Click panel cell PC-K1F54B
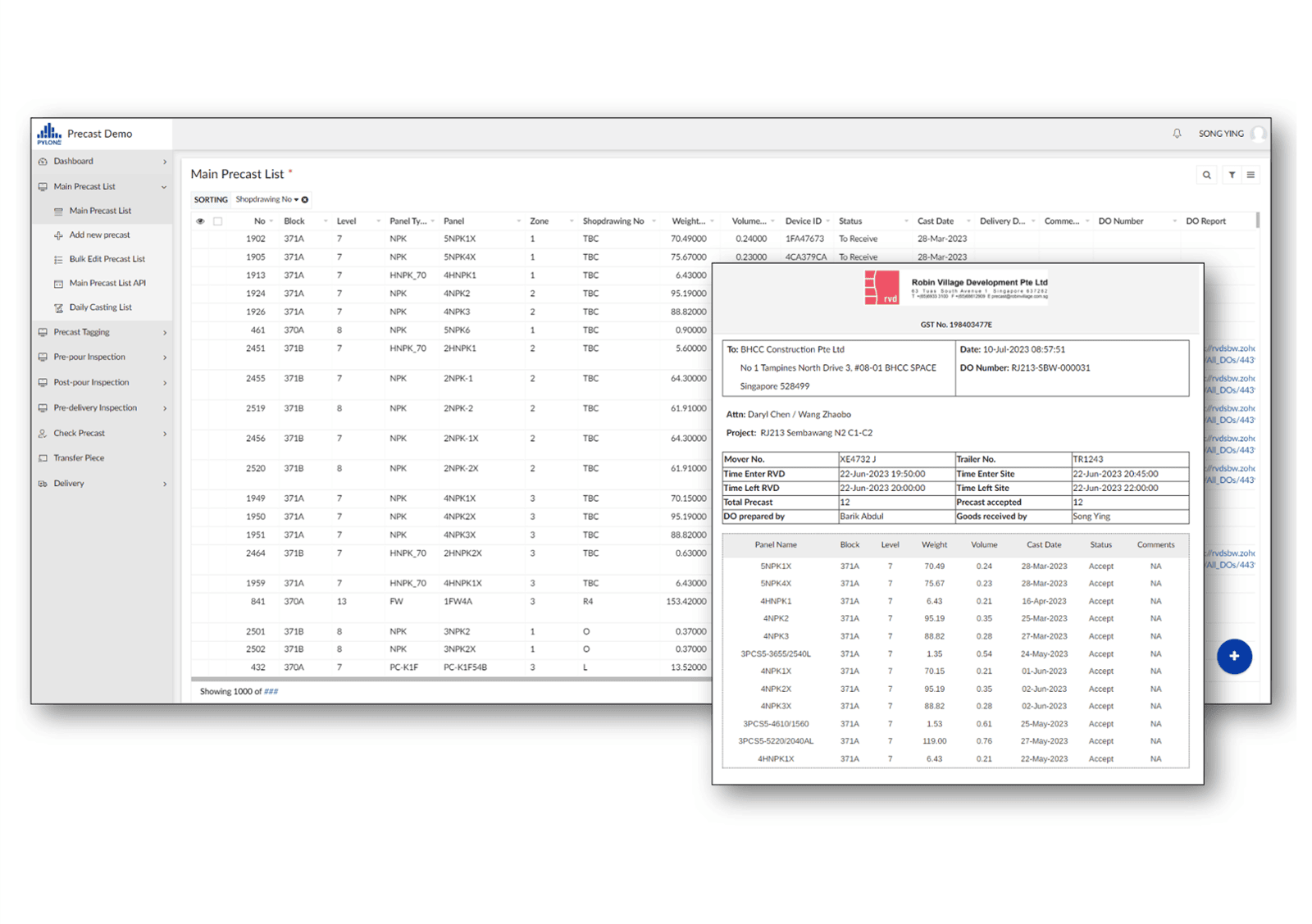This screenshot has width=1312, height=924. [465, 667]
